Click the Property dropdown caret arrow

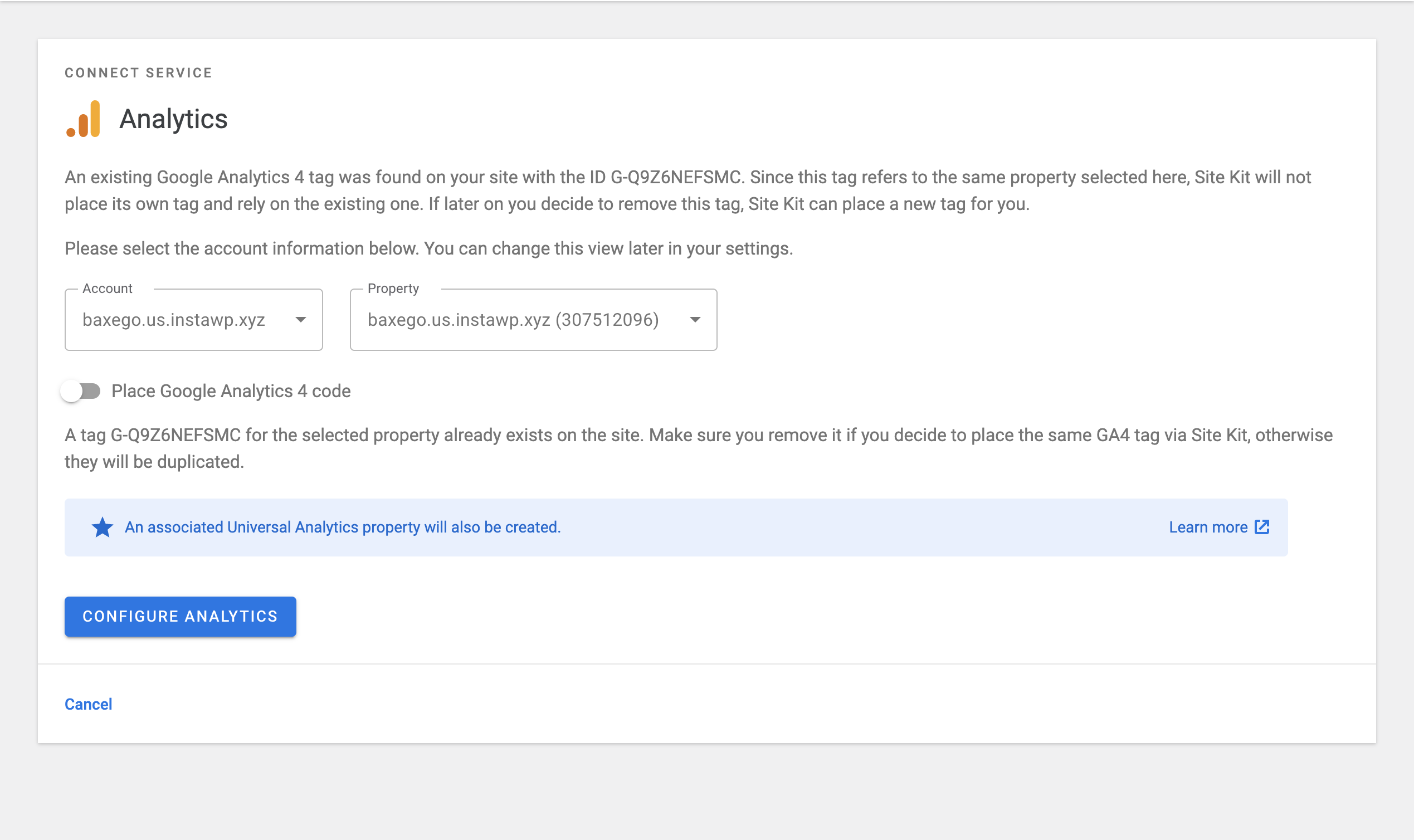[x=695, y=320]
